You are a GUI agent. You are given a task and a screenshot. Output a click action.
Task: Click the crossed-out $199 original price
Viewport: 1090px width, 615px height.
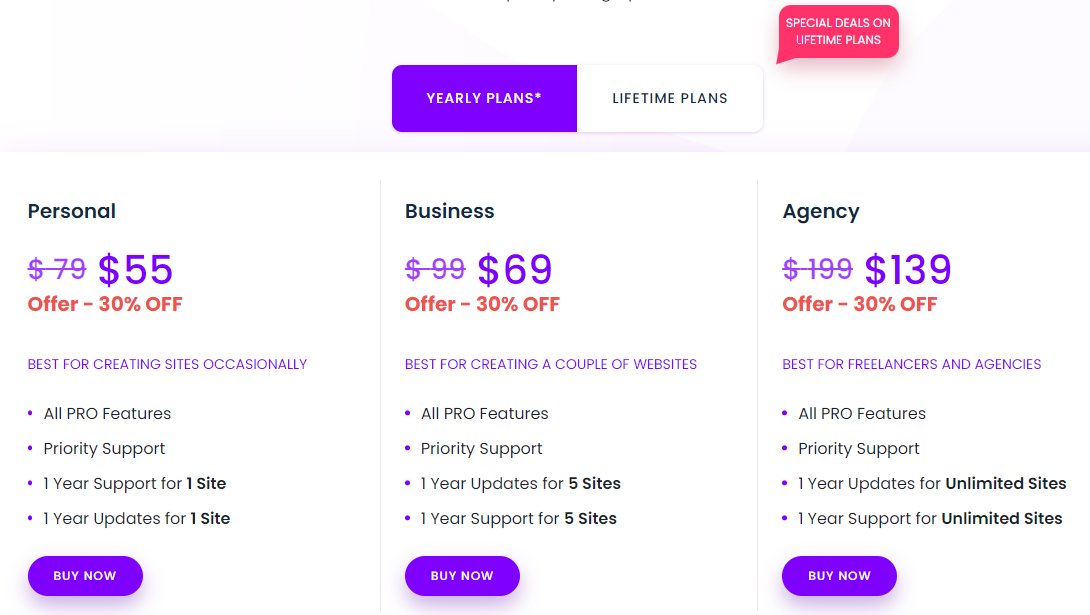817,270
